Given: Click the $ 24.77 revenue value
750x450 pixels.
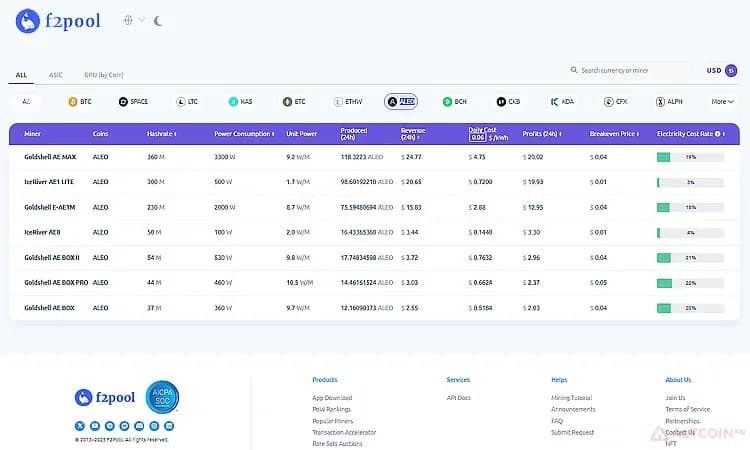Looking at the screenshot, I should click(x=411, y=157).
